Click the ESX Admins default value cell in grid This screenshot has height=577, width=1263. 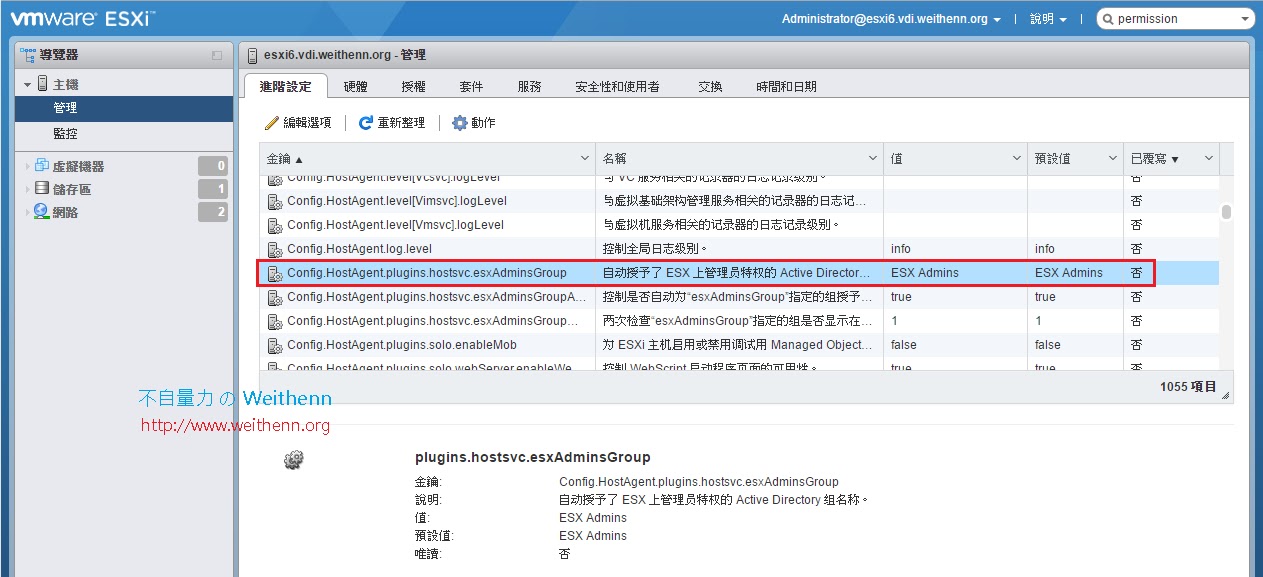point(1069,273)
